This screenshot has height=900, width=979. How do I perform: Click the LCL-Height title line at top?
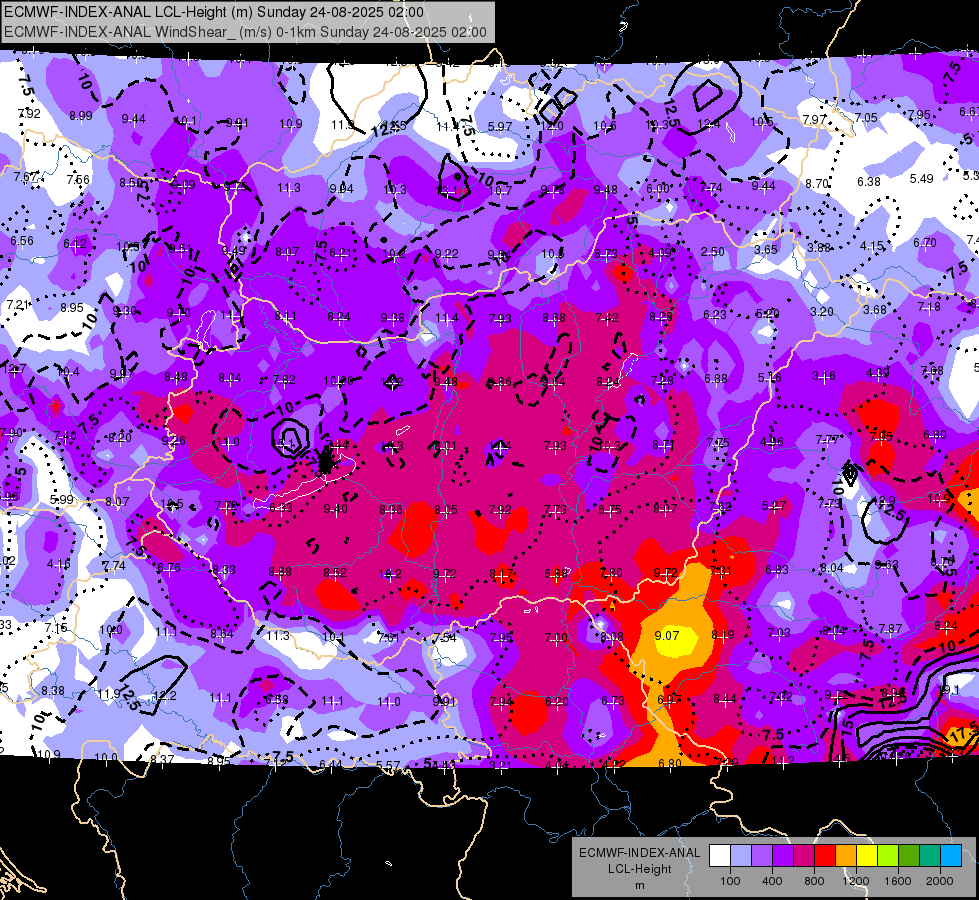pyautogui.click(x=214, y=12)
